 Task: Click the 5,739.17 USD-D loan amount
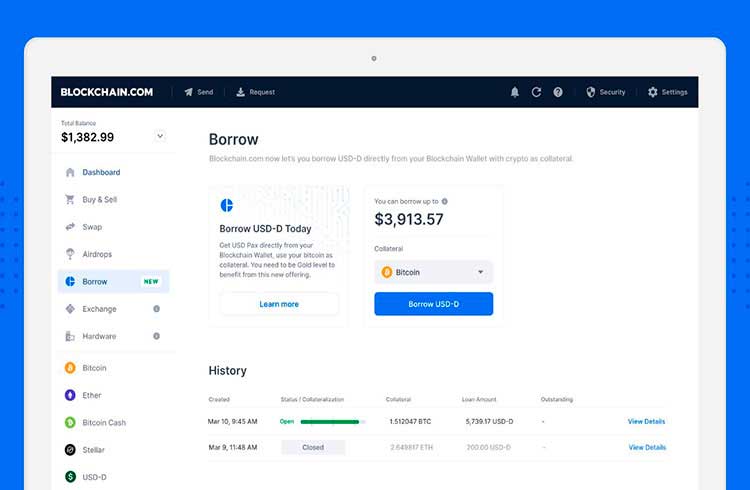[x=489, y=422]
